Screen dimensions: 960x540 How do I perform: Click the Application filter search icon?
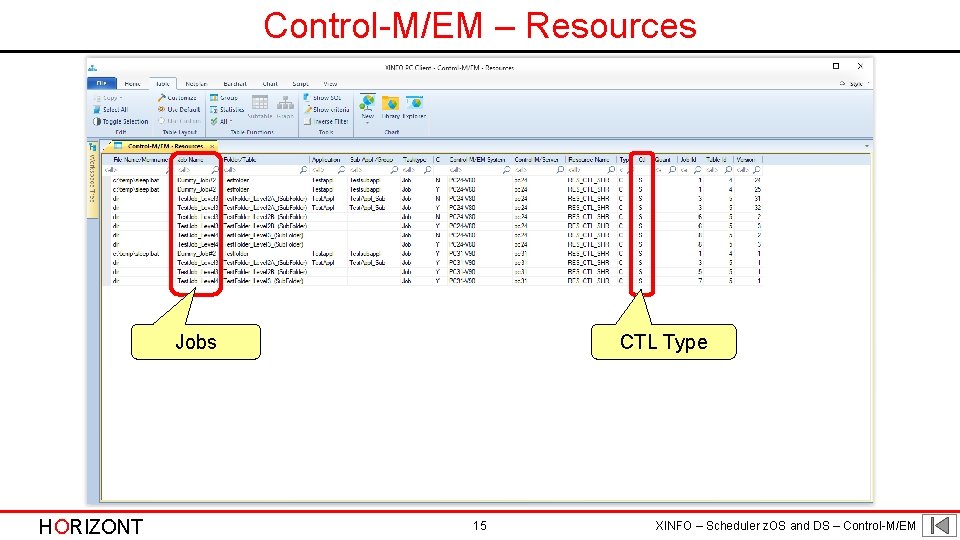click(341, 170)
